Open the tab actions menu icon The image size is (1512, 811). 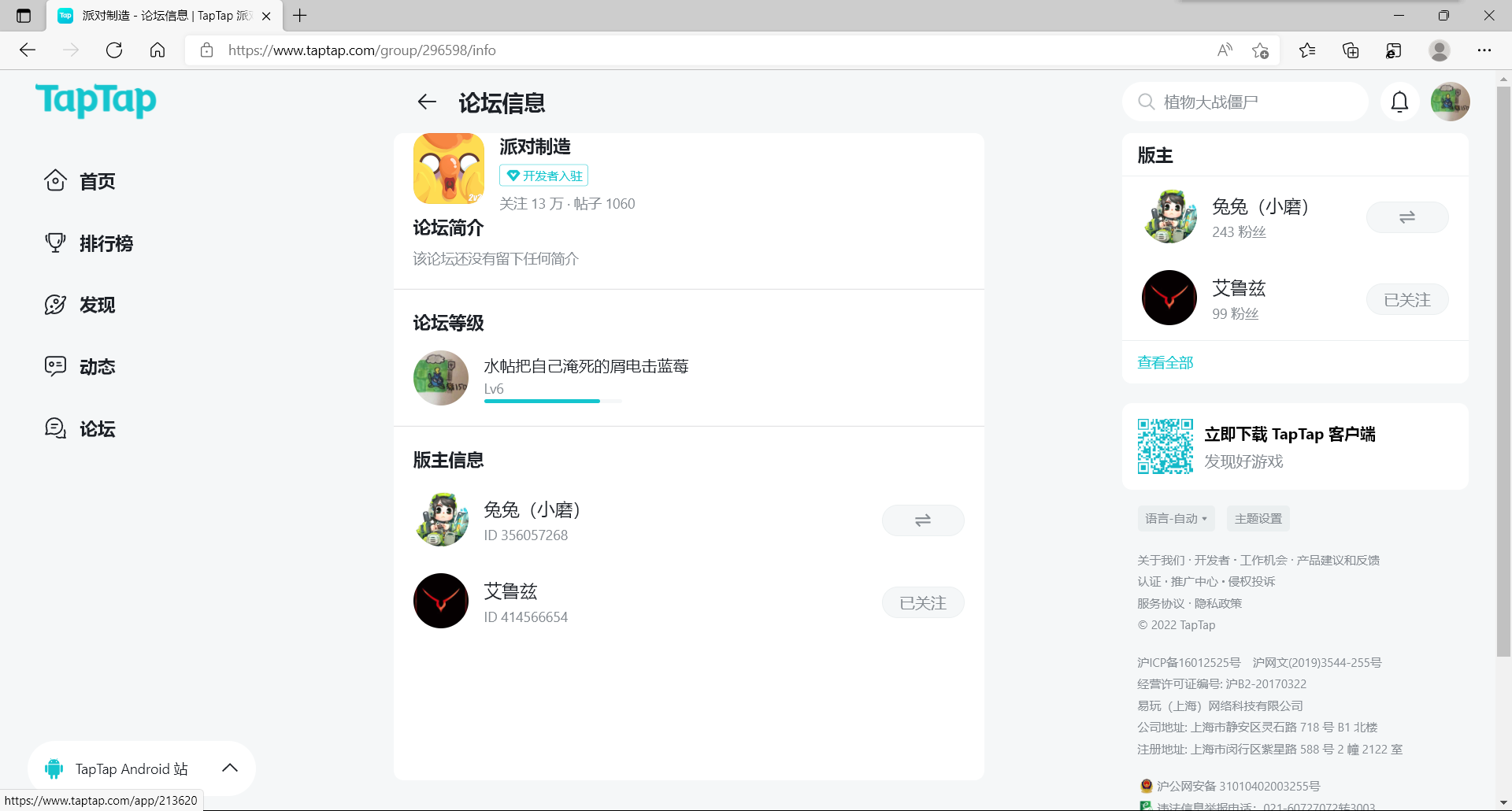[x=24, y=16]
